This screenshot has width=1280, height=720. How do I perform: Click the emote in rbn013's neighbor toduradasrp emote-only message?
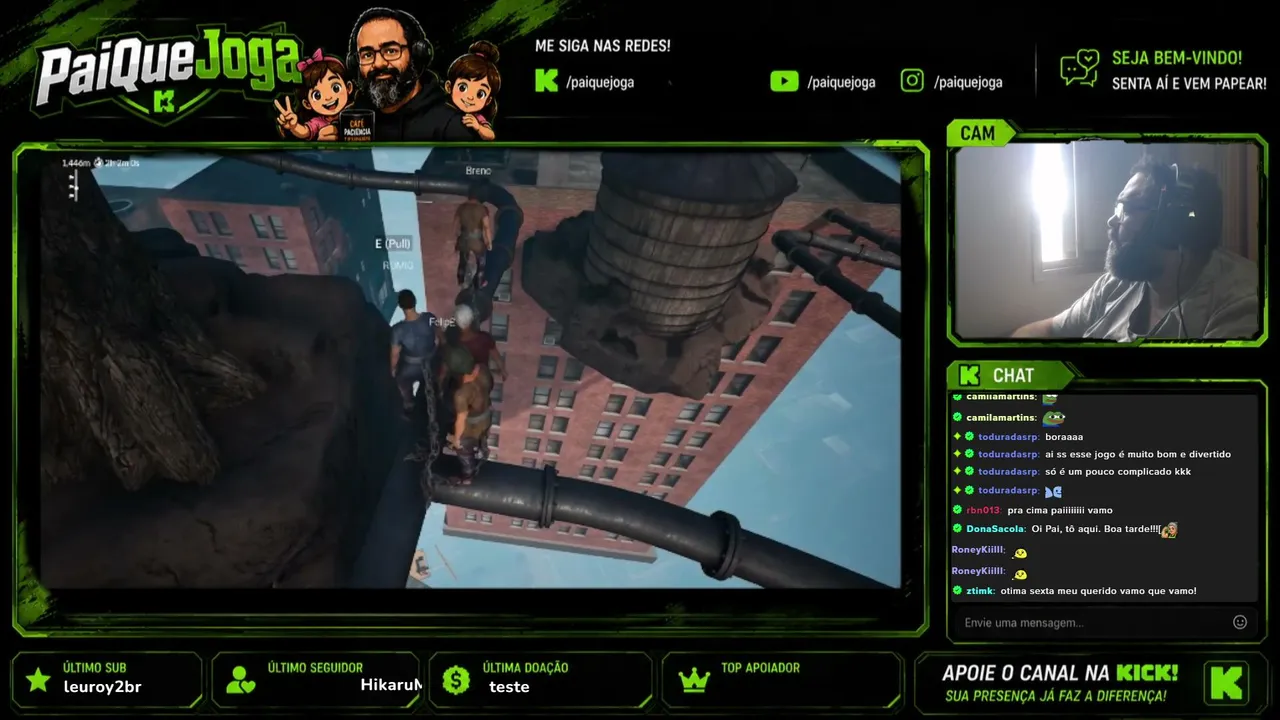(x=1053, y=491)
